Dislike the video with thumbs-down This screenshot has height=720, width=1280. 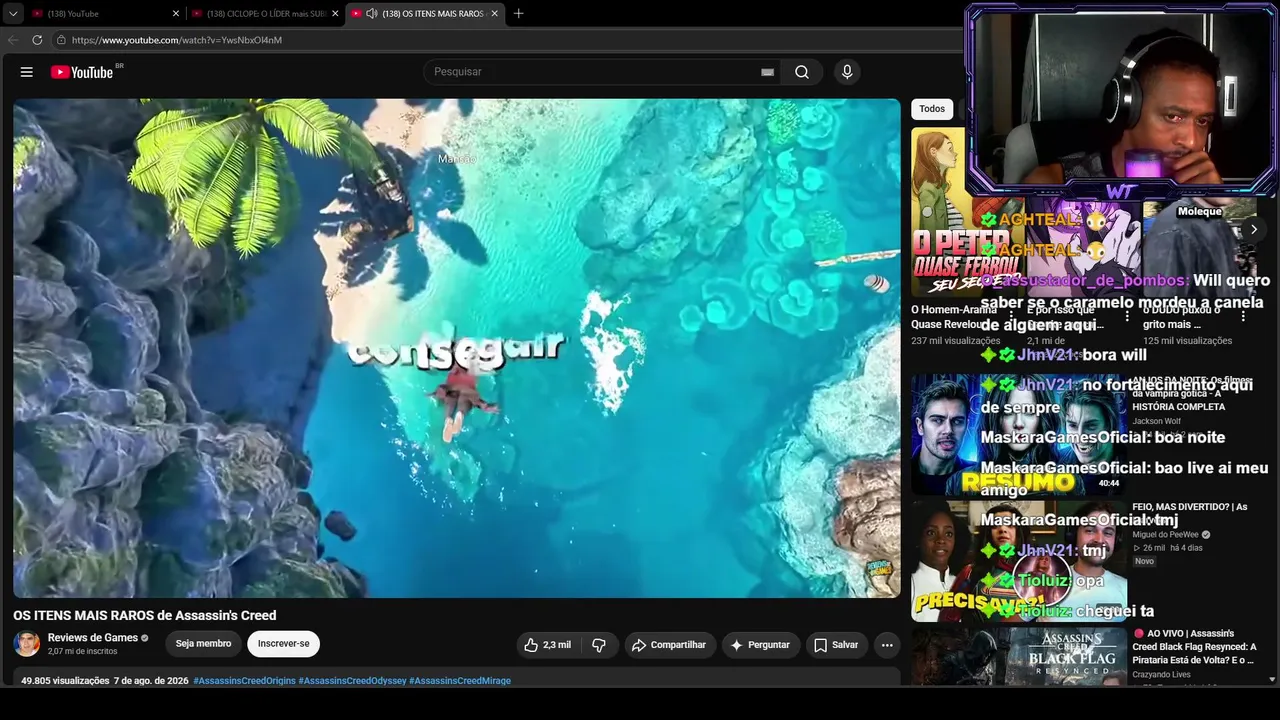point(599,645)
